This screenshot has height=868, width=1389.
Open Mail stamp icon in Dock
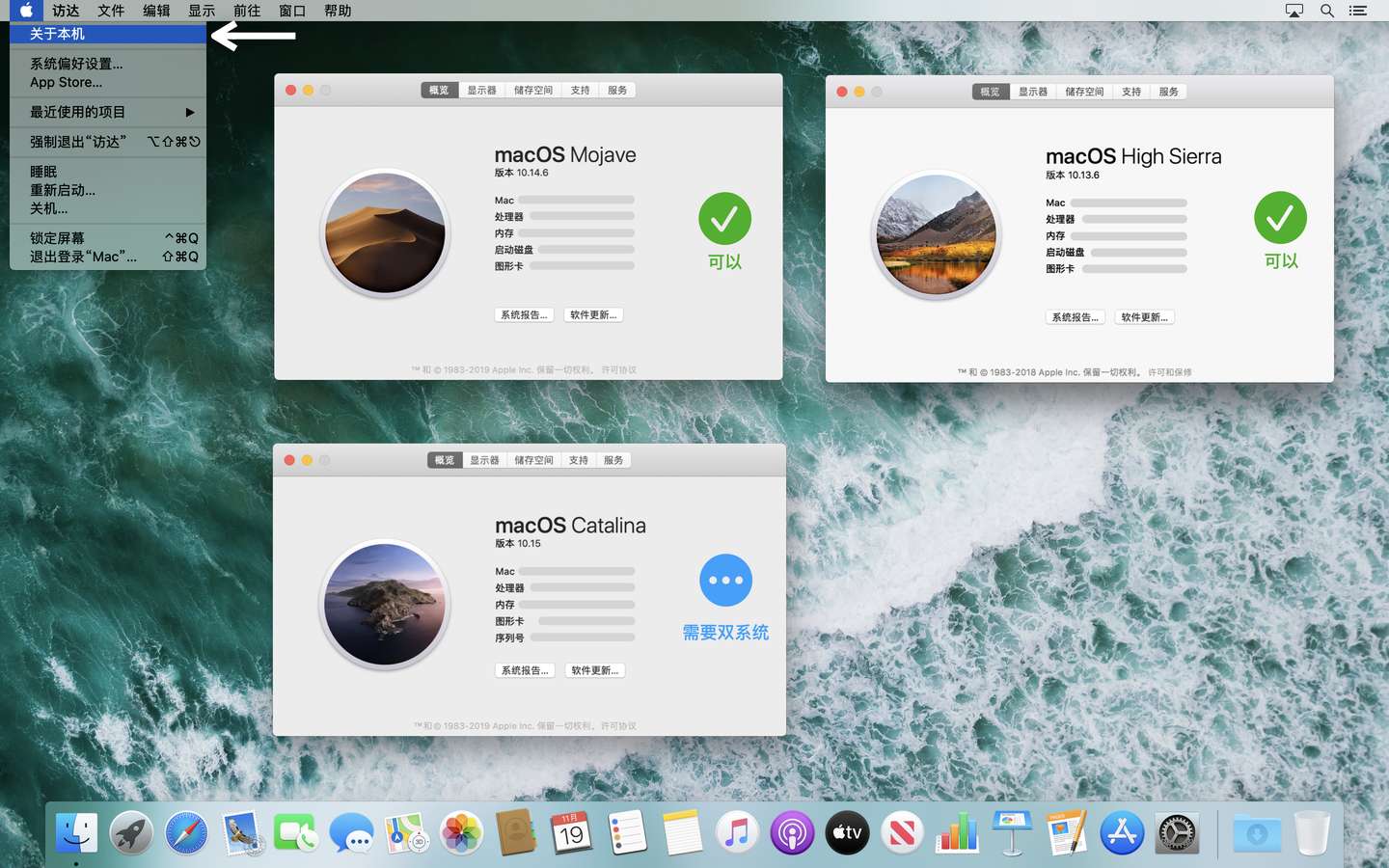click(241, 832)
